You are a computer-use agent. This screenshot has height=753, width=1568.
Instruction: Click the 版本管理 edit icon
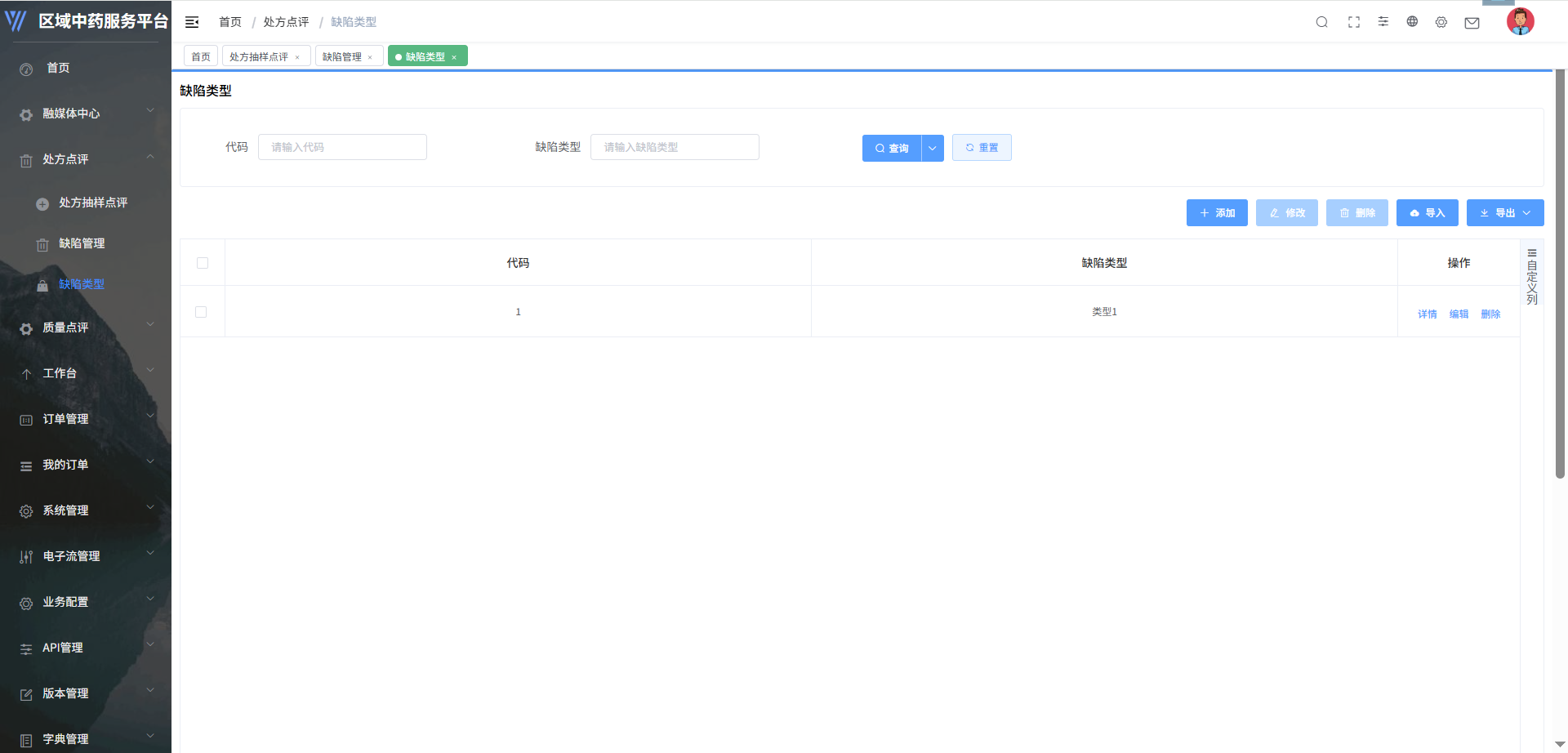pos(26,695)
